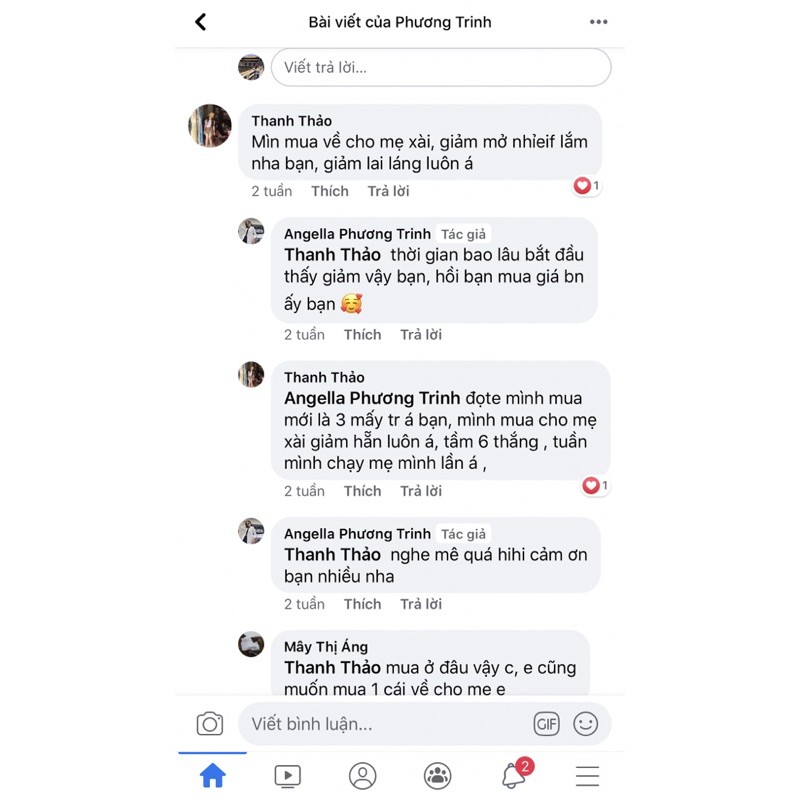Open Mây Thị Áng's profile name

pos(326,646)
